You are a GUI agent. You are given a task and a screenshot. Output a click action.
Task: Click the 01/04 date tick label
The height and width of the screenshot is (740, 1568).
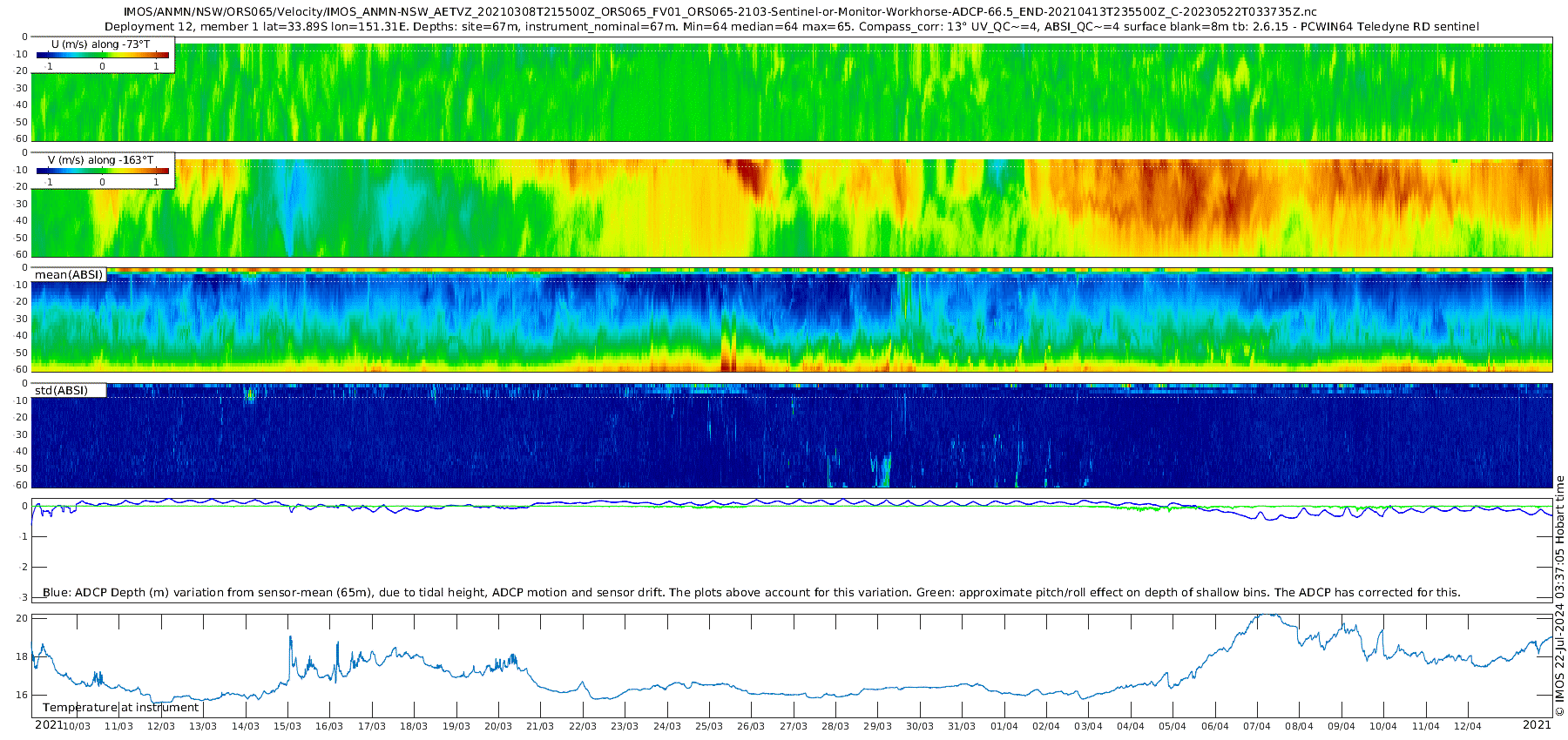tap(1004, 726)
